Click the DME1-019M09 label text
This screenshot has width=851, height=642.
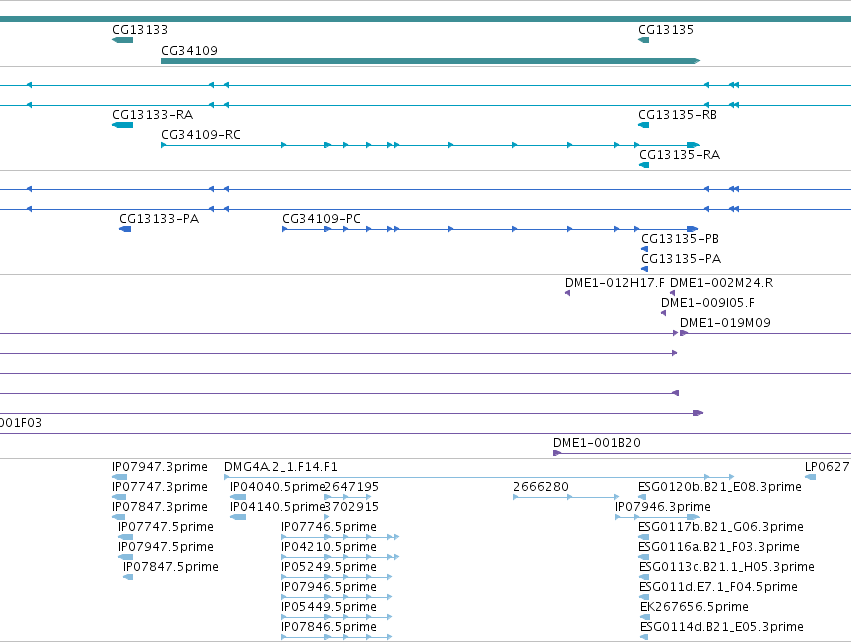point(725,323)
